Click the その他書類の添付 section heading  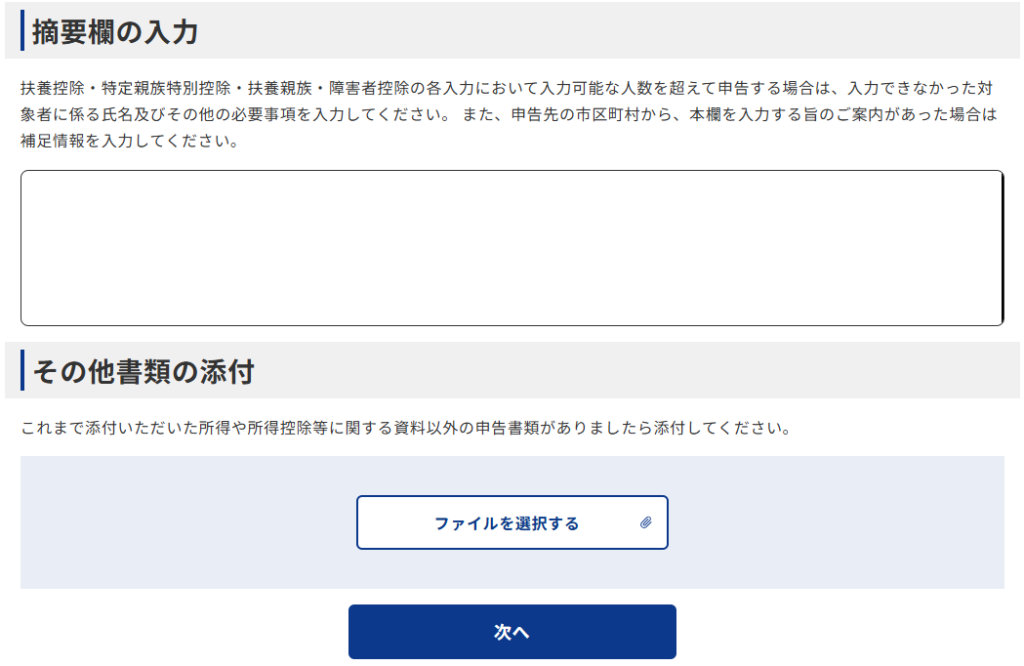pos(143,373)
